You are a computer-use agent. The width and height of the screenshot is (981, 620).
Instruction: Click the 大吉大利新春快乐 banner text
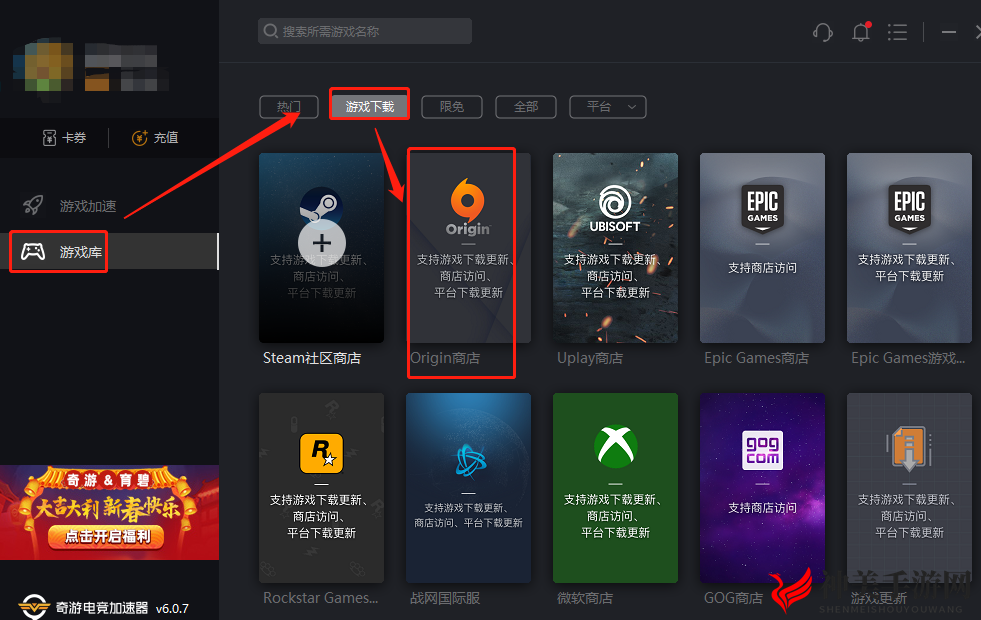tap(106, 508)
